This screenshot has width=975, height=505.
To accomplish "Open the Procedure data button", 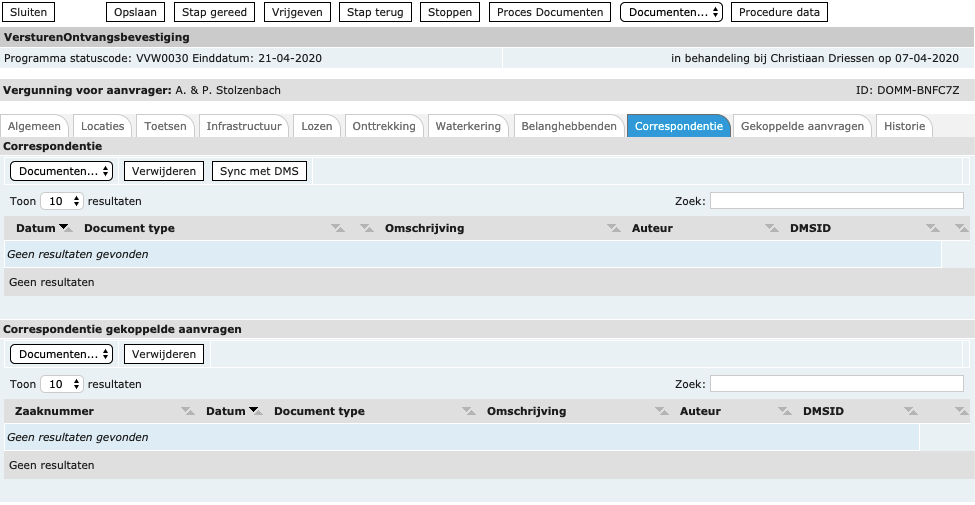I will click(x=779, y=12).
